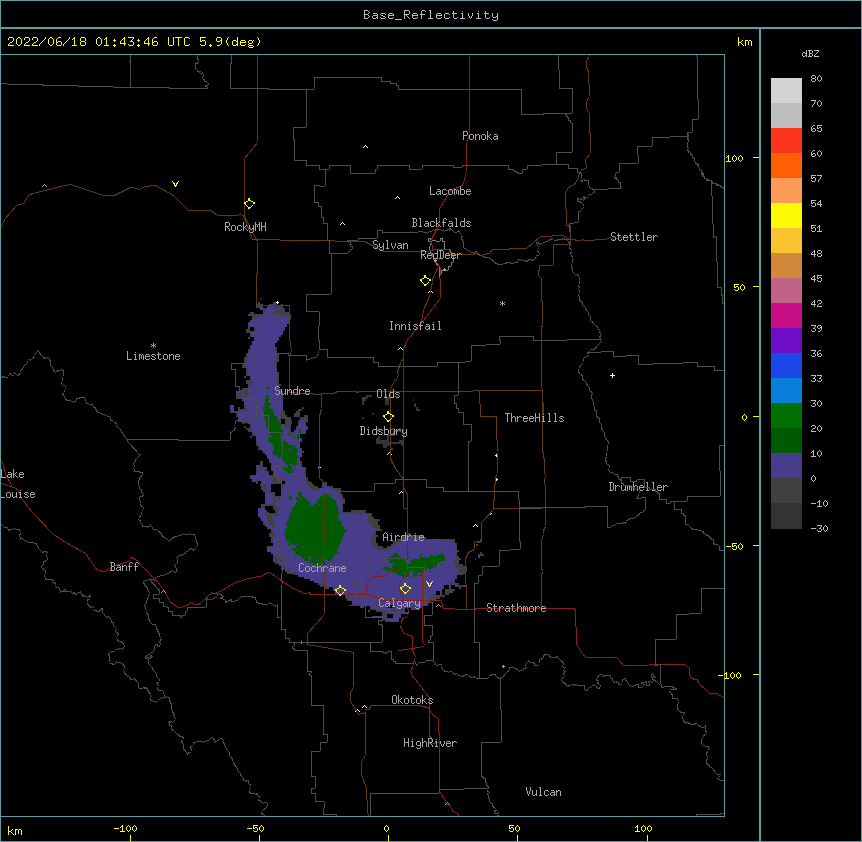Click the Vulcan label

[x=543, y=792]
